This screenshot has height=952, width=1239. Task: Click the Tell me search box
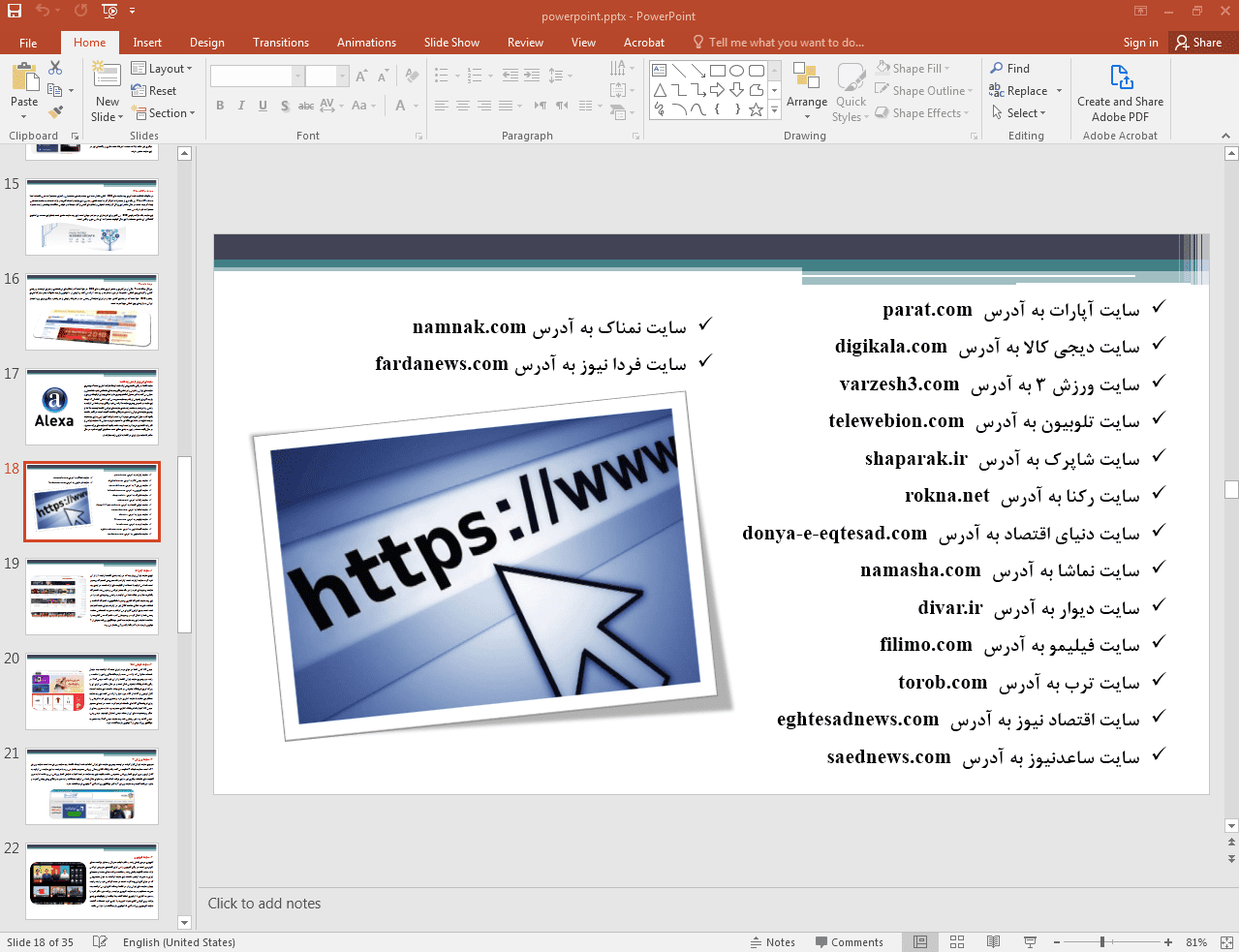coord(778,43)
